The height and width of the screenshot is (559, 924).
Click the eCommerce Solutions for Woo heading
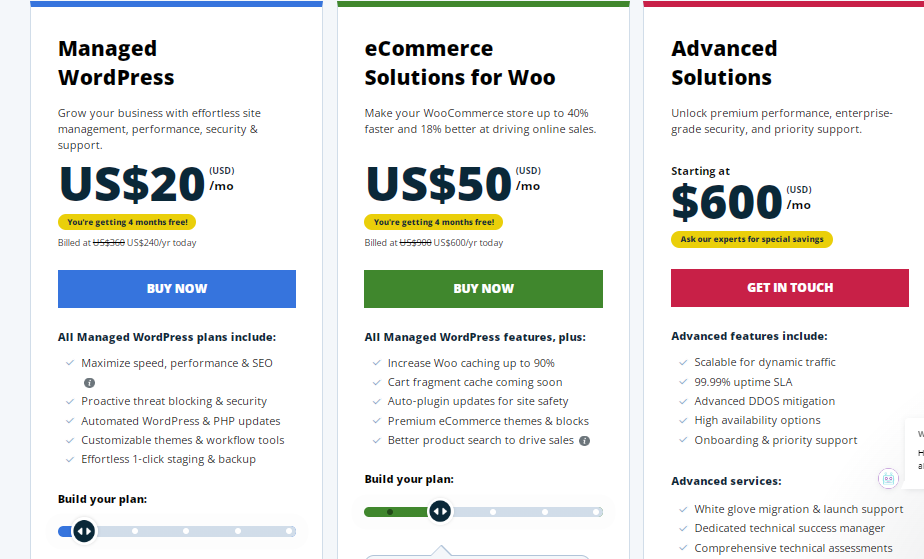tap(459, 63)
